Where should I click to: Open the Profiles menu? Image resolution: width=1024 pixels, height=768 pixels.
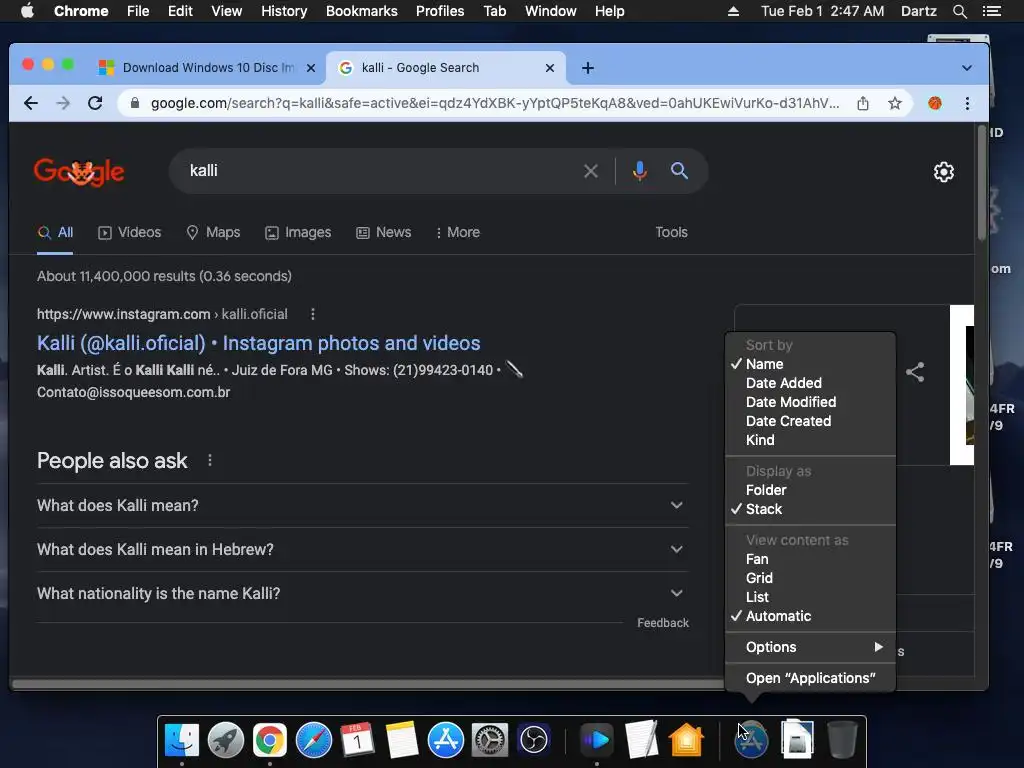point(440,11)
